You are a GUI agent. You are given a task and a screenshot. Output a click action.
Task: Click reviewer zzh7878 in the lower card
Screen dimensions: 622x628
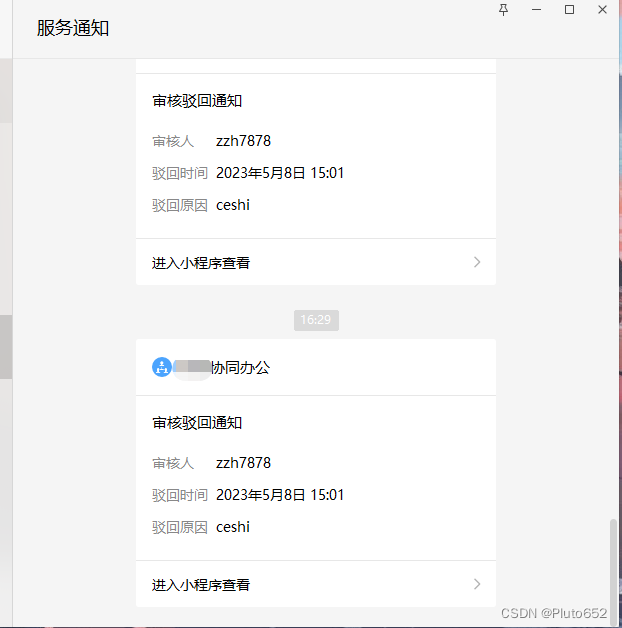coord(244,463)
